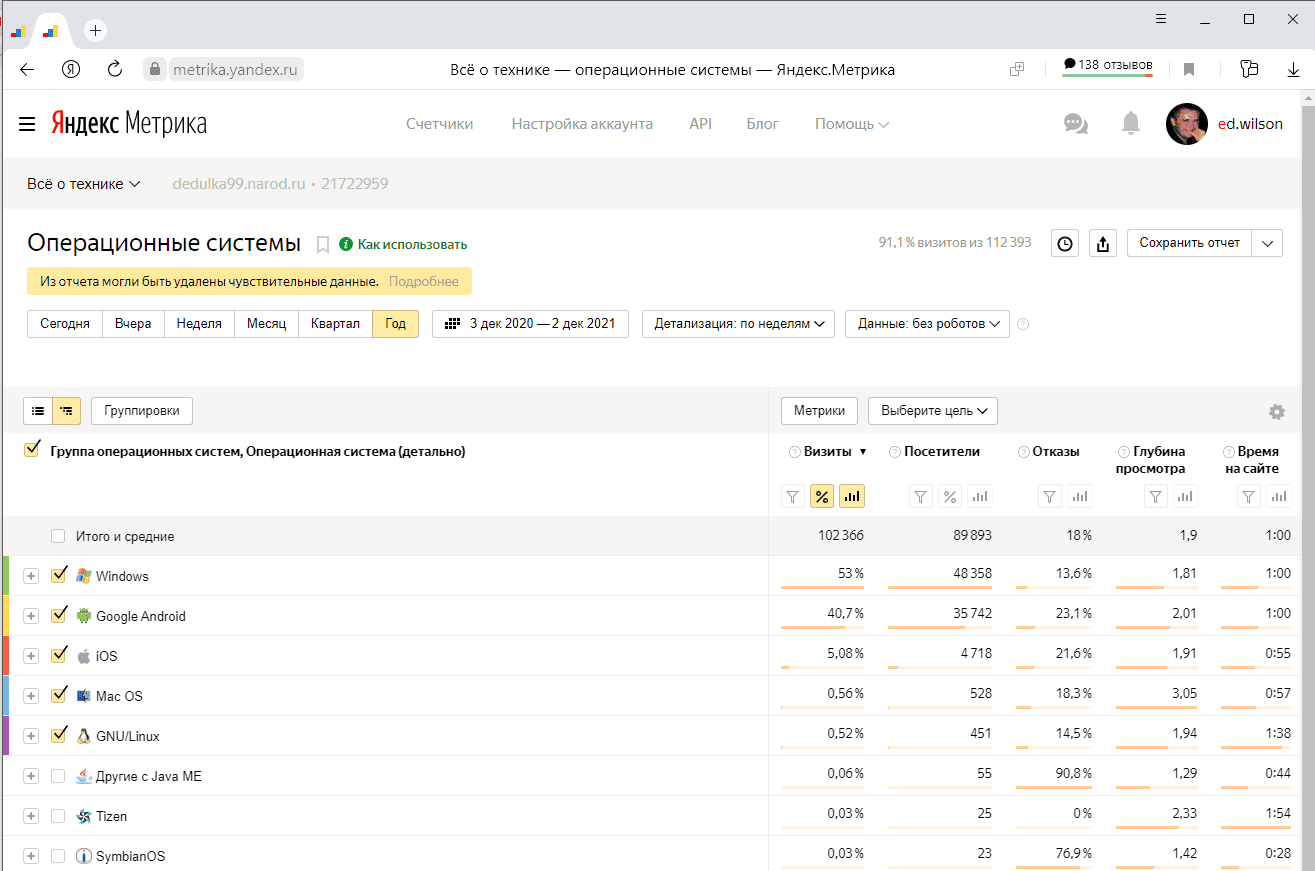Viewport: 1315px width, 871px height.
Task: Open table settings gear
Action: pos(1276,412)
